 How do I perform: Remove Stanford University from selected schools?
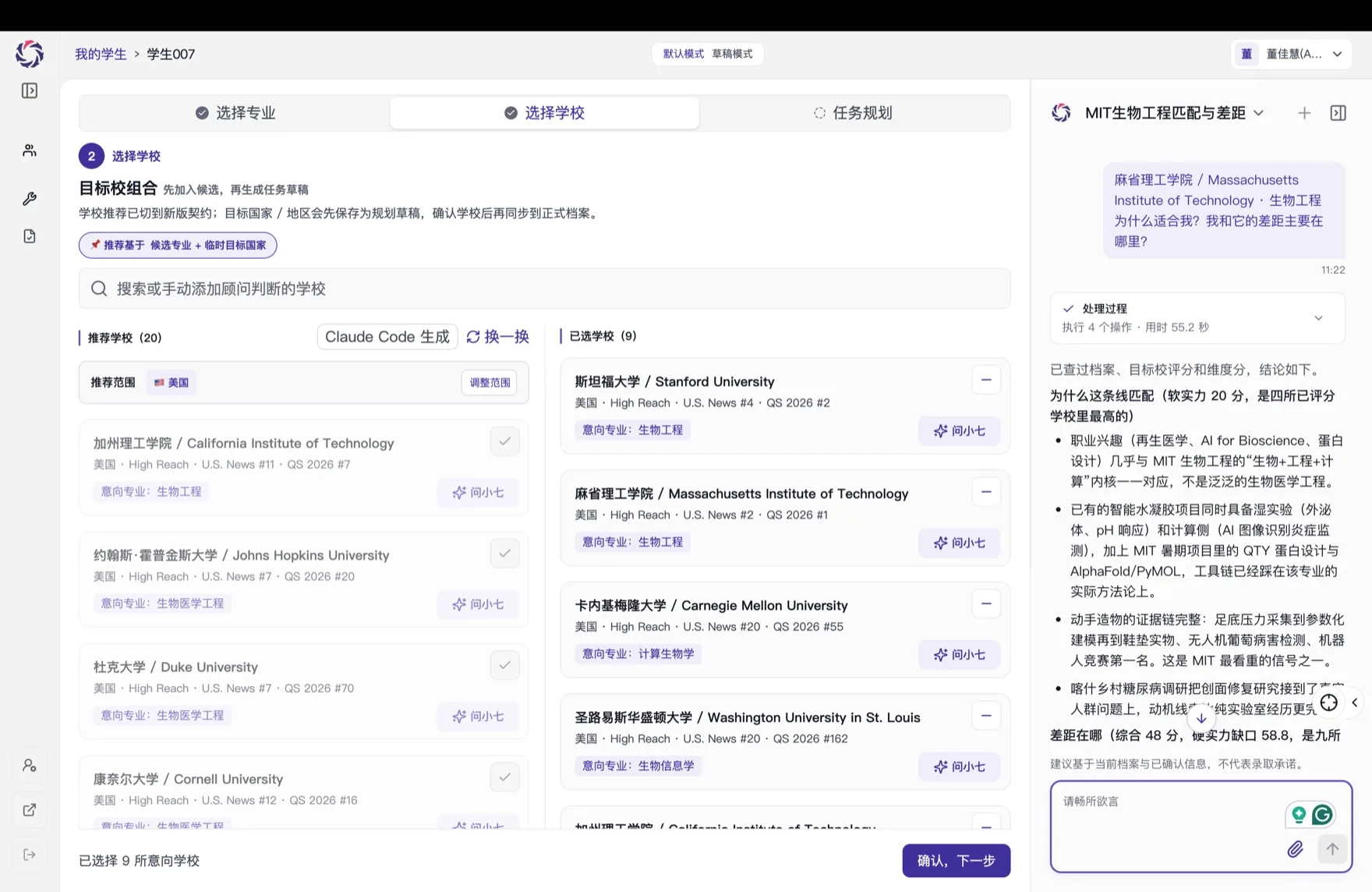tap(986, 380)
